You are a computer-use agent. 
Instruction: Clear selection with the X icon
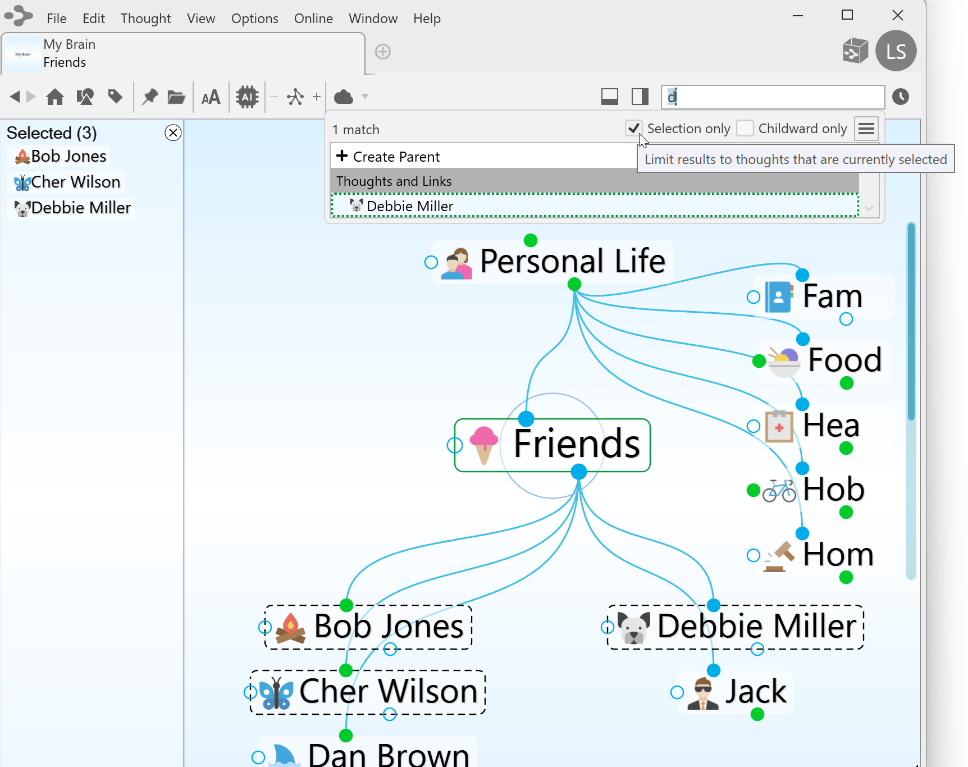tap(173, 133)
